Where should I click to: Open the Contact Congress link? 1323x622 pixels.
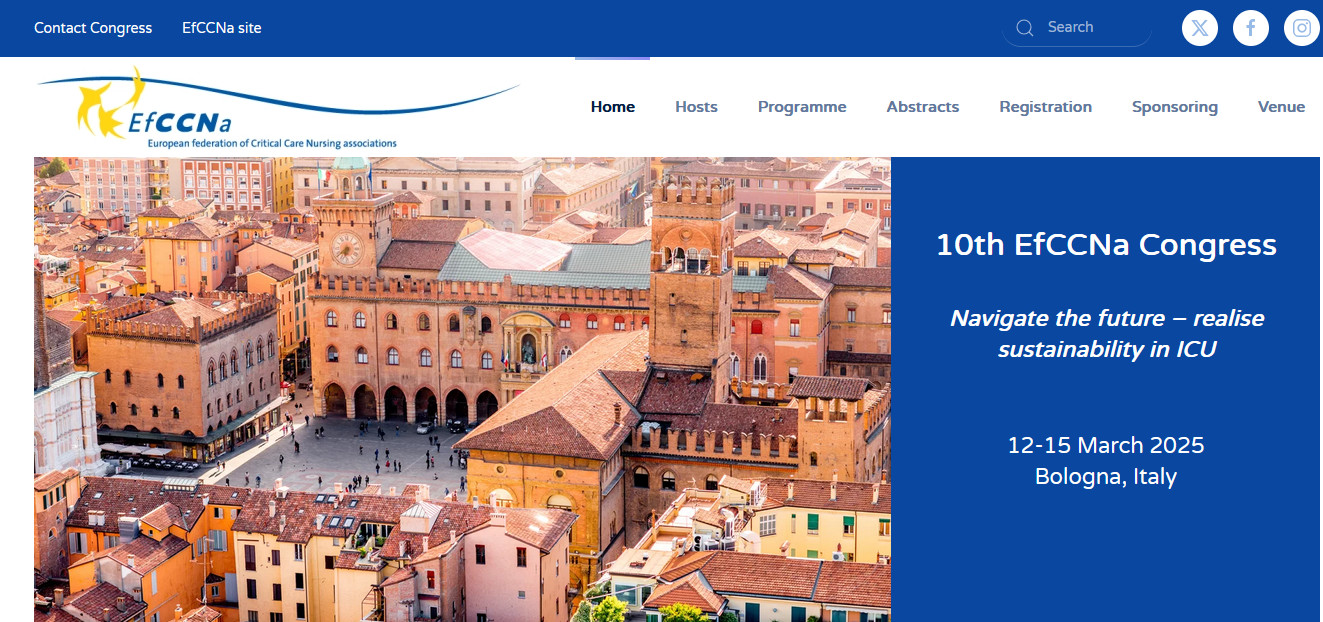coord(93,28)
